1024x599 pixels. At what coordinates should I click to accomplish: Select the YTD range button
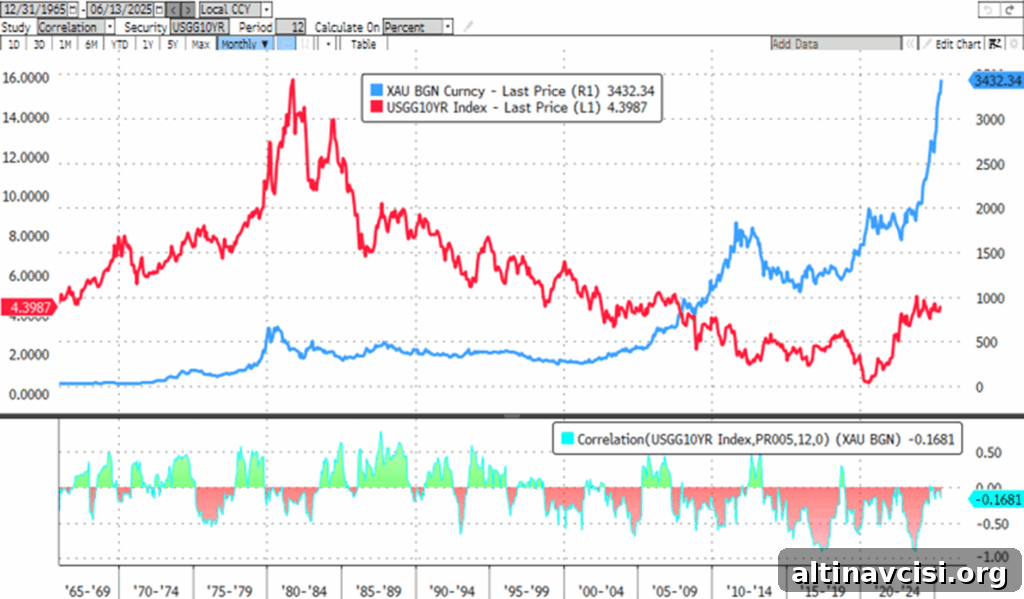pyautogui.click(x=119, y=44)
